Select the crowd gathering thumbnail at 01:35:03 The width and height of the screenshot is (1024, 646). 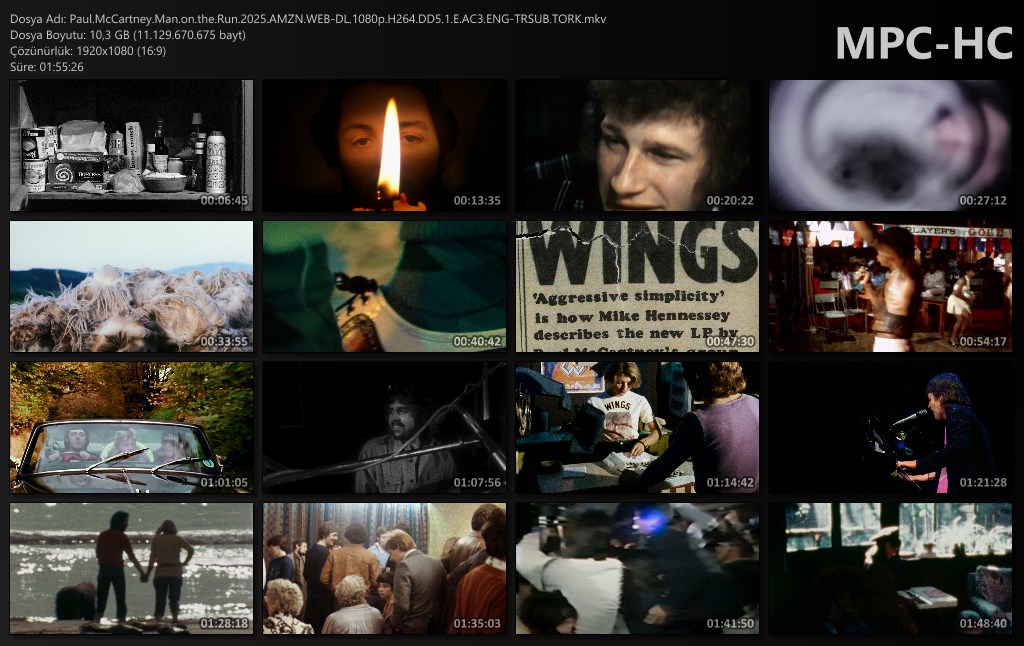tap(384, 568)
